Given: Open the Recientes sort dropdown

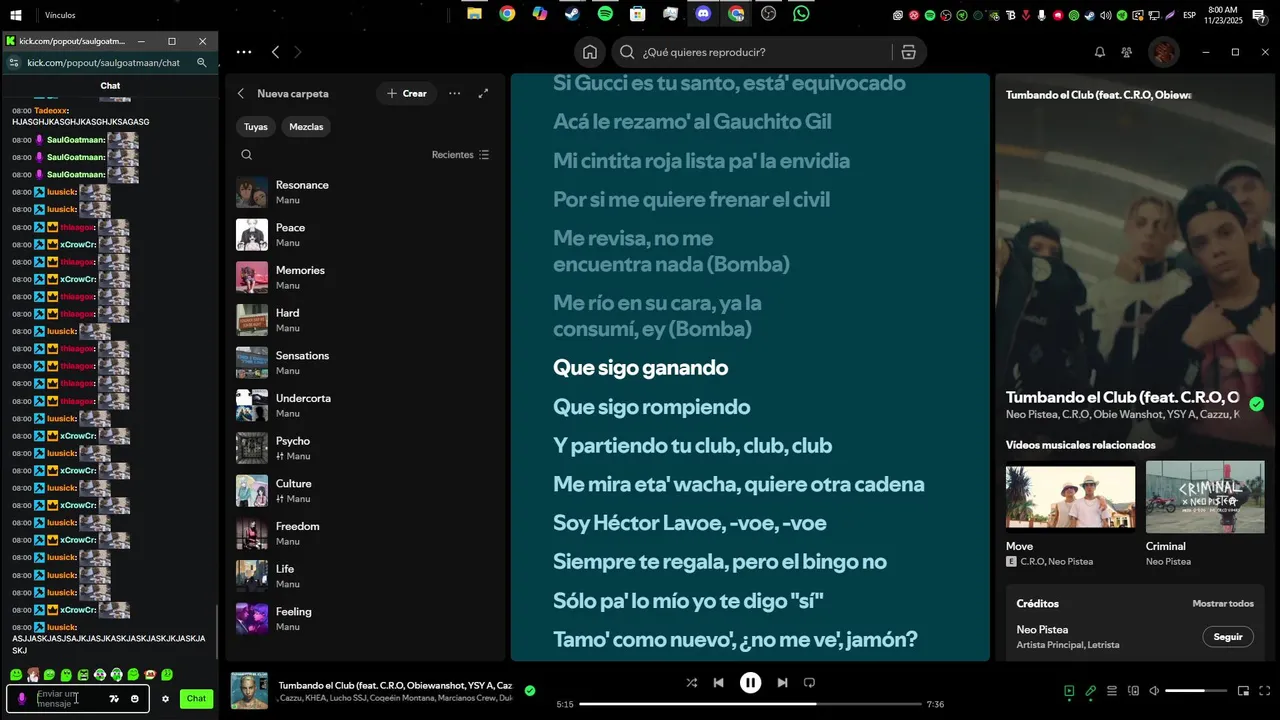Looking at the screenshot, I should pos(460,155).
